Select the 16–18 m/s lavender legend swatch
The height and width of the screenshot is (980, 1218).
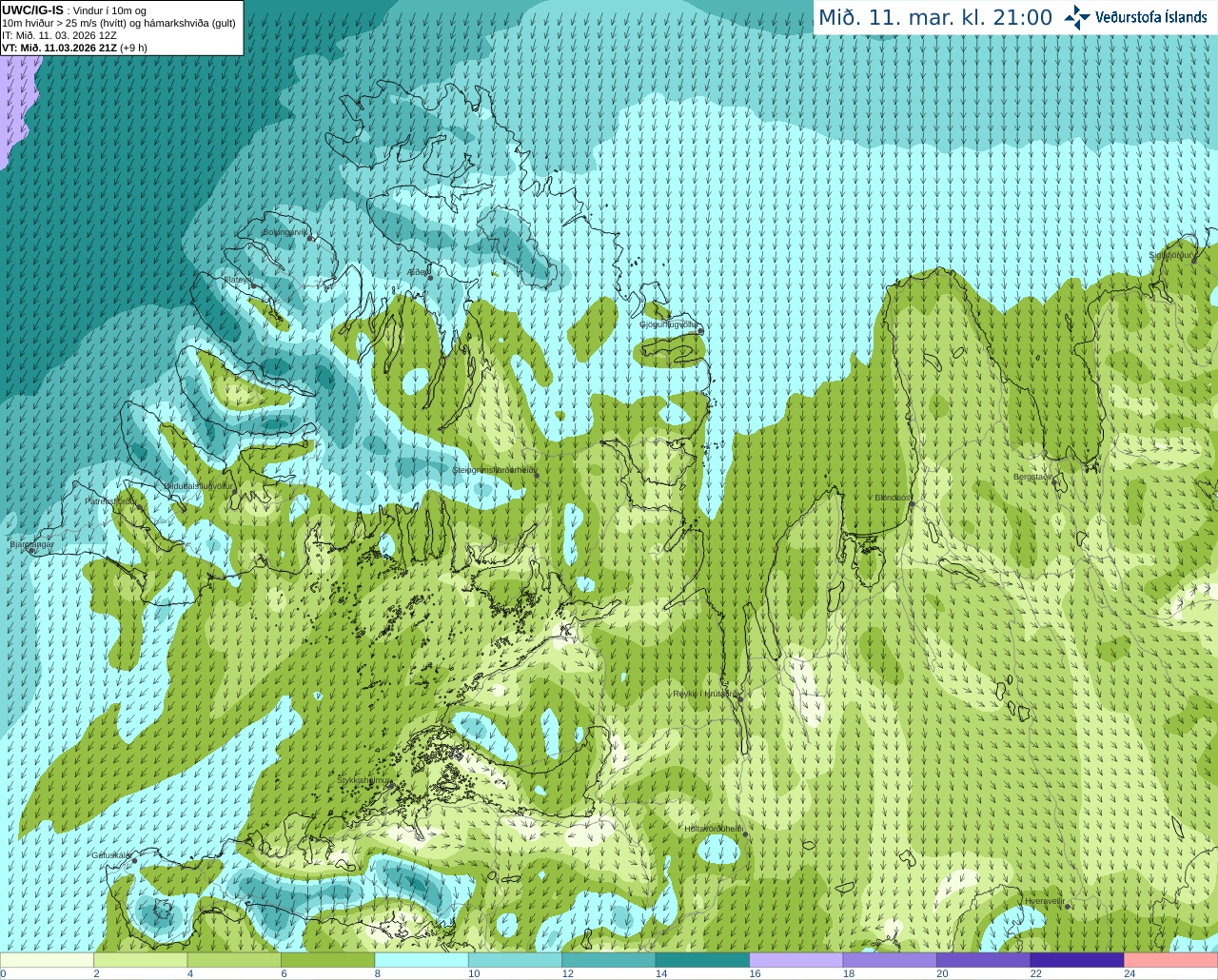click(x=796, y=960)
